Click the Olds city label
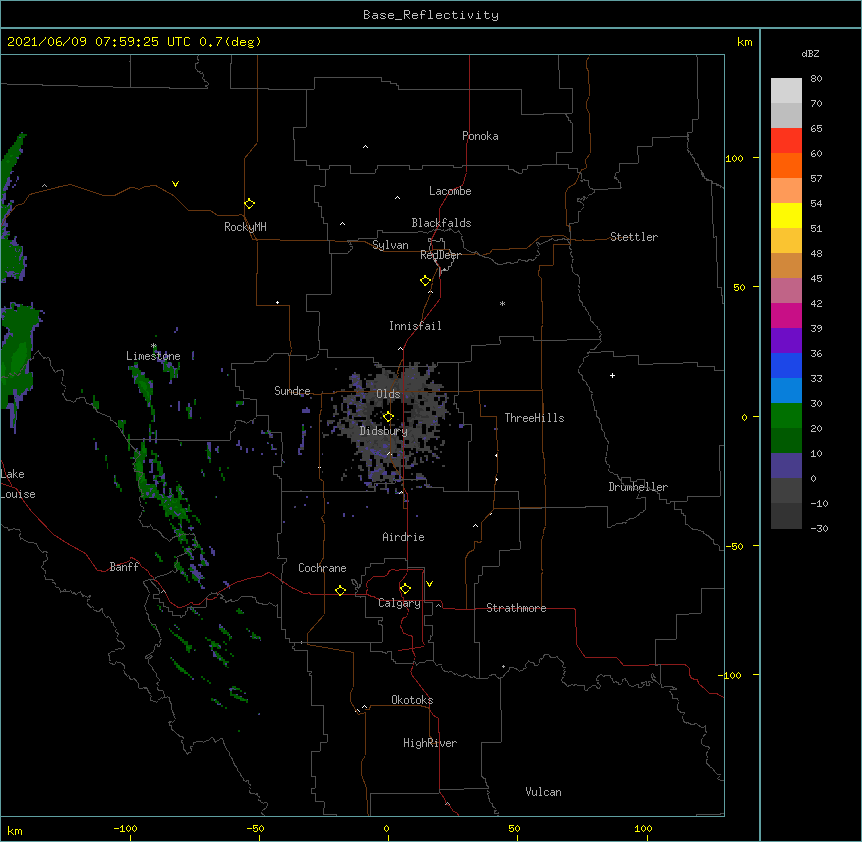The image size is (862, 842). coord(388,394)
